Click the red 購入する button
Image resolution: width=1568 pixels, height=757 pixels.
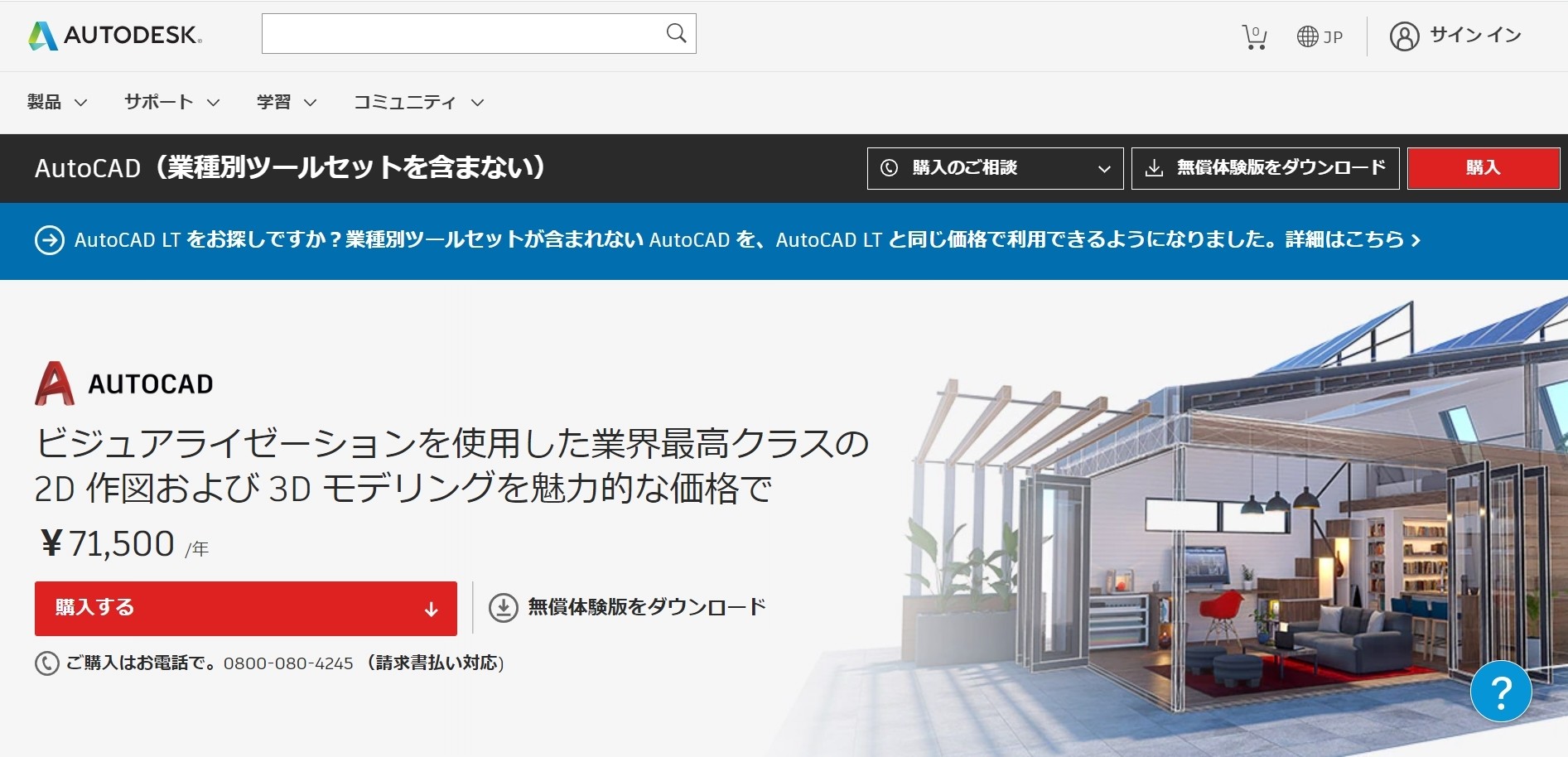(245, 609)
